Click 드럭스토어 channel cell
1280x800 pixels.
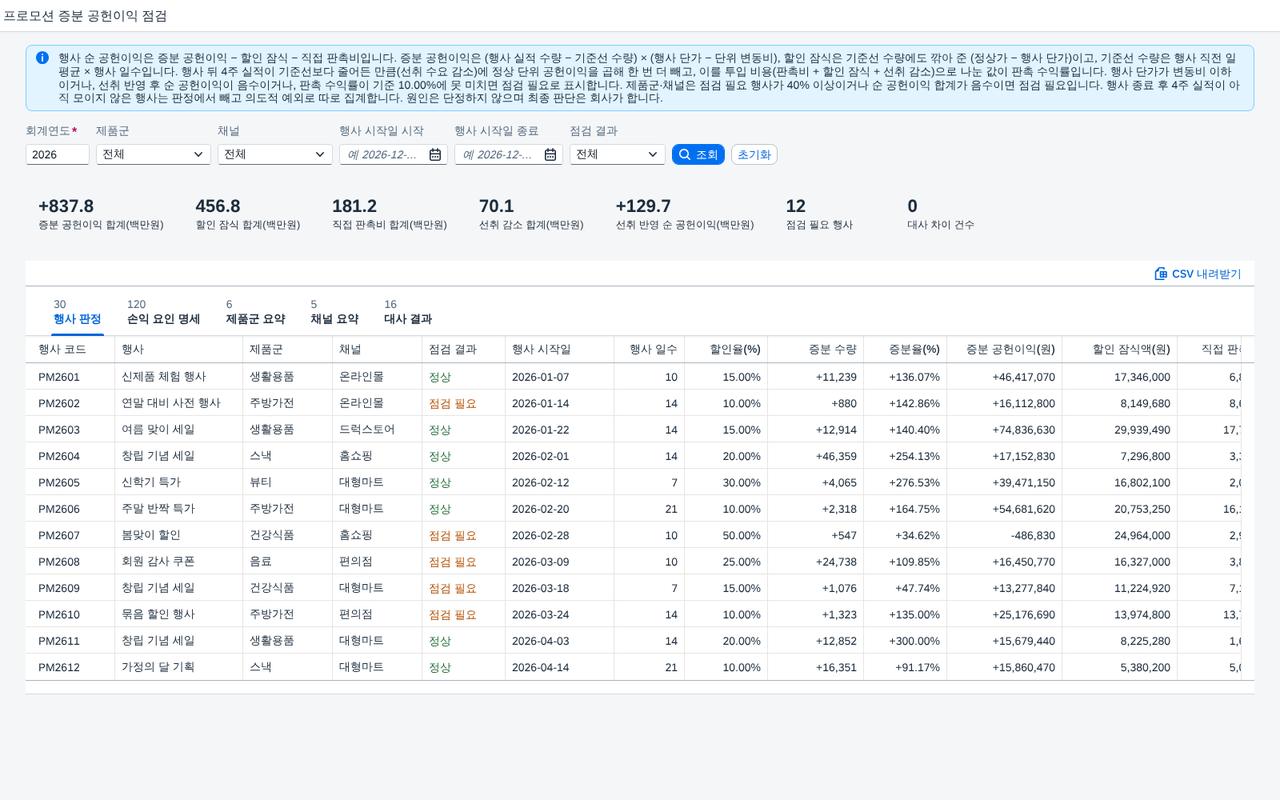(x=367, y=429)
